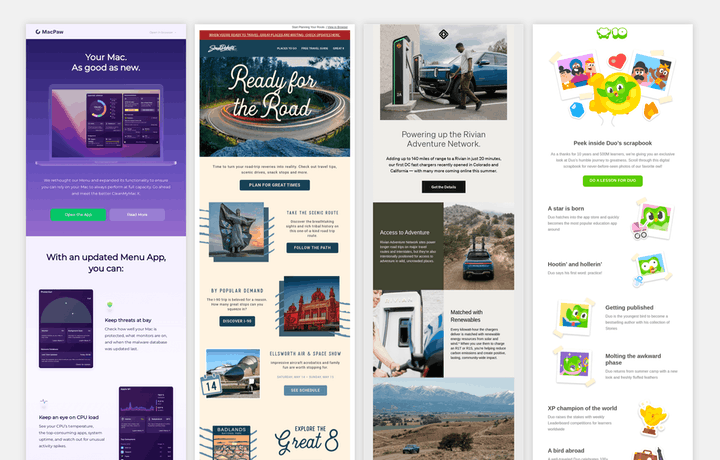
Task: Click the 'Take the Scenic Route' heading
Action: coord(312,213)
